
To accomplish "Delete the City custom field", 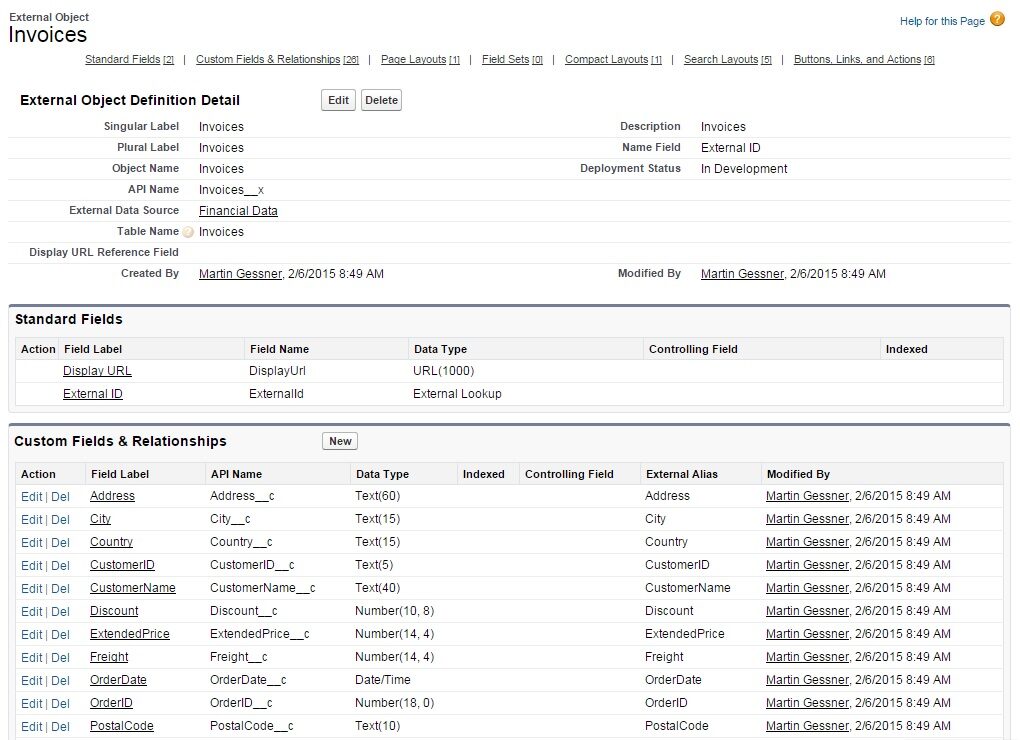I will 60,520.
